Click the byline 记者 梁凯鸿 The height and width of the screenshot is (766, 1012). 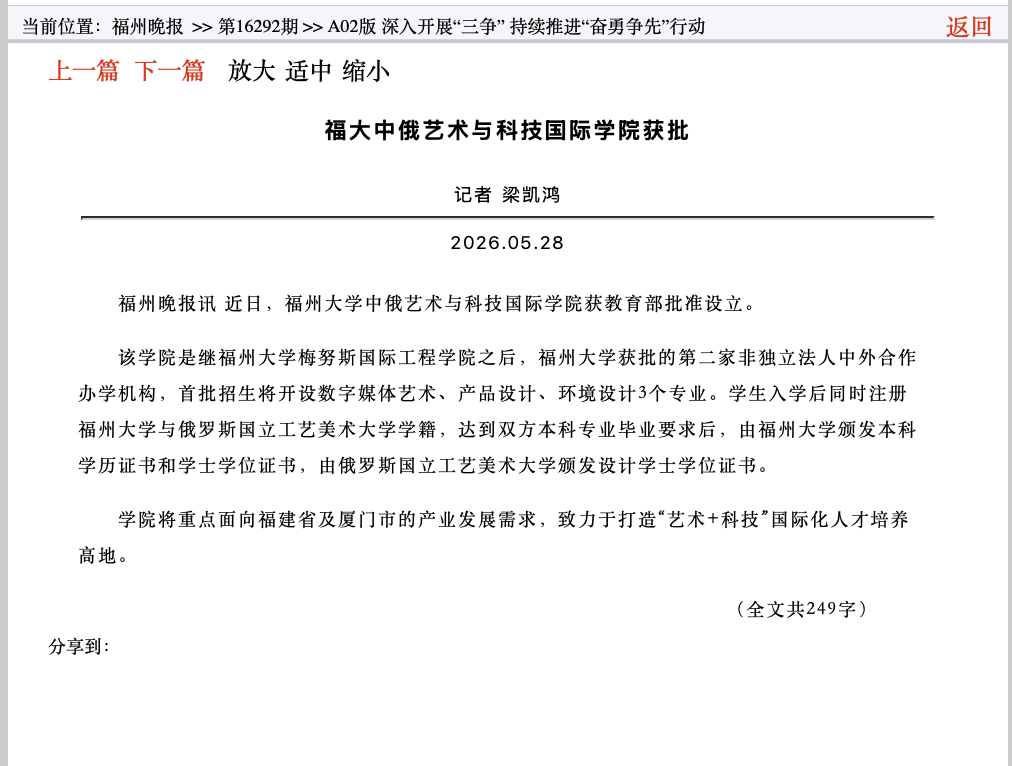point(507,195)
